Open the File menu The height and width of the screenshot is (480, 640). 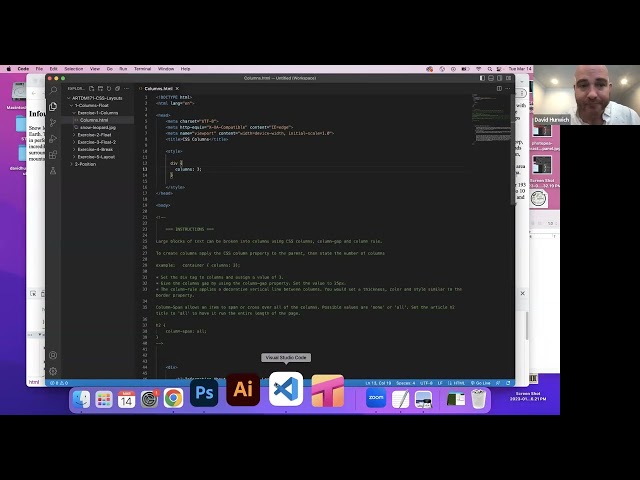tap(39, 69)
